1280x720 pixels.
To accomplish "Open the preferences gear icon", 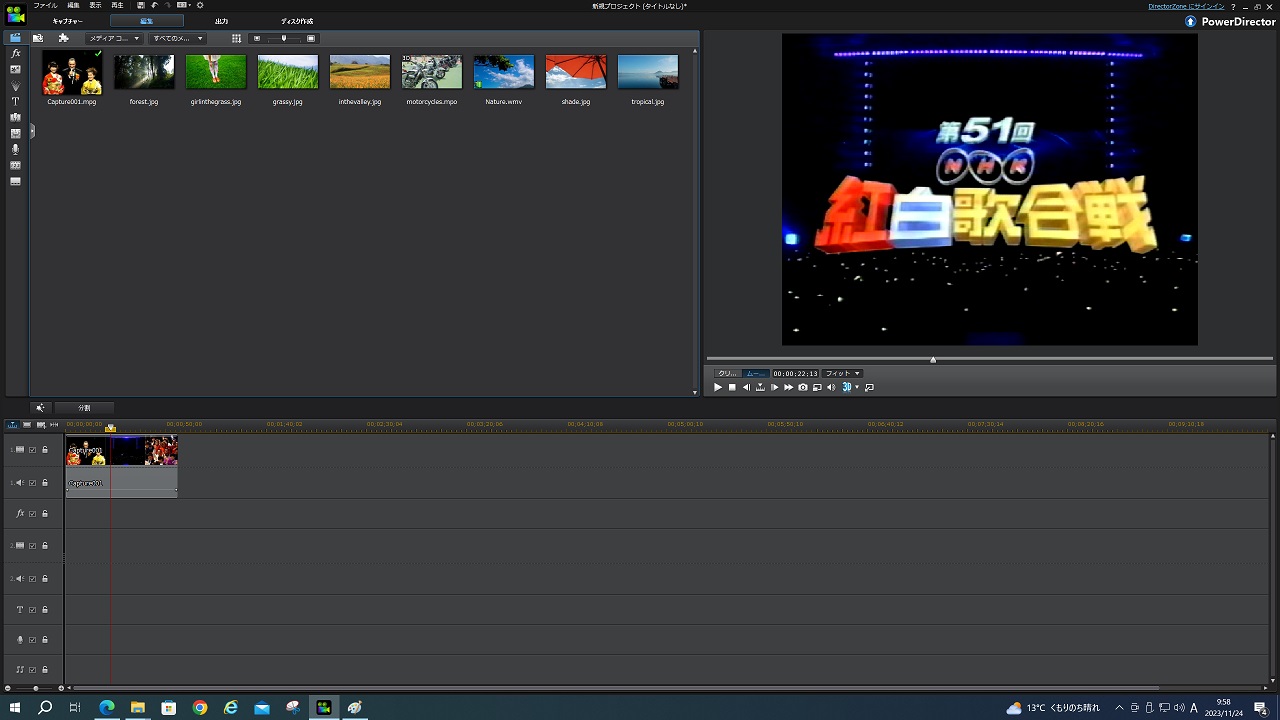I will click(x=200, y=5).
